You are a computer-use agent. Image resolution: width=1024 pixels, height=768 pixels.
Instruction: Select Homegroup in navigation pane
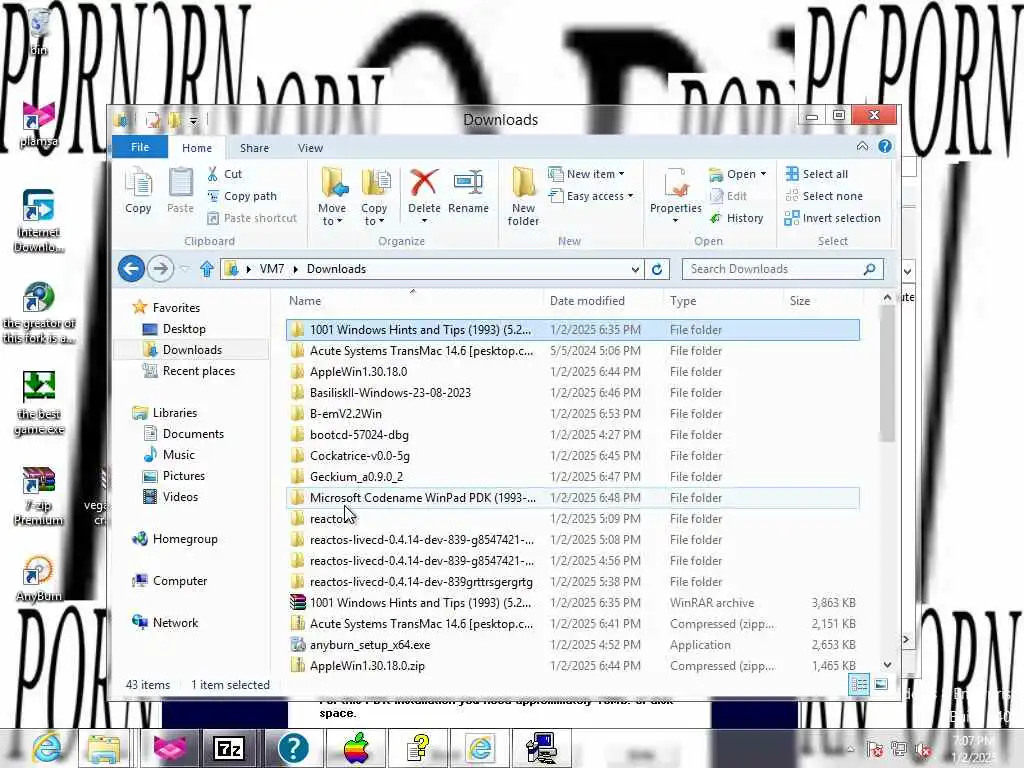(185, 539)
